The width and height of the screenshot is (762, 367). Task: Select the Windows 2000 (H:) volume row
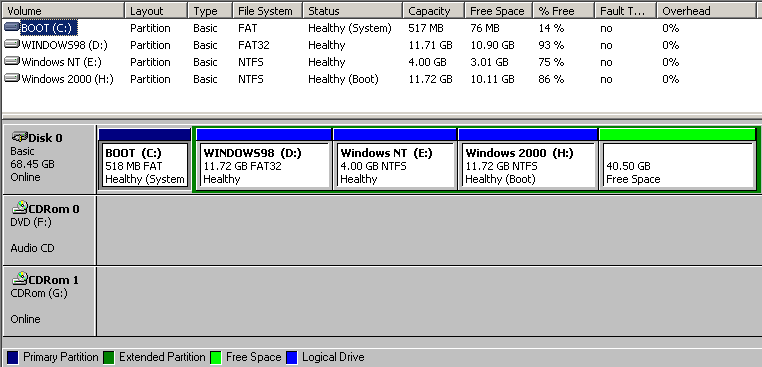click(381, 79)
